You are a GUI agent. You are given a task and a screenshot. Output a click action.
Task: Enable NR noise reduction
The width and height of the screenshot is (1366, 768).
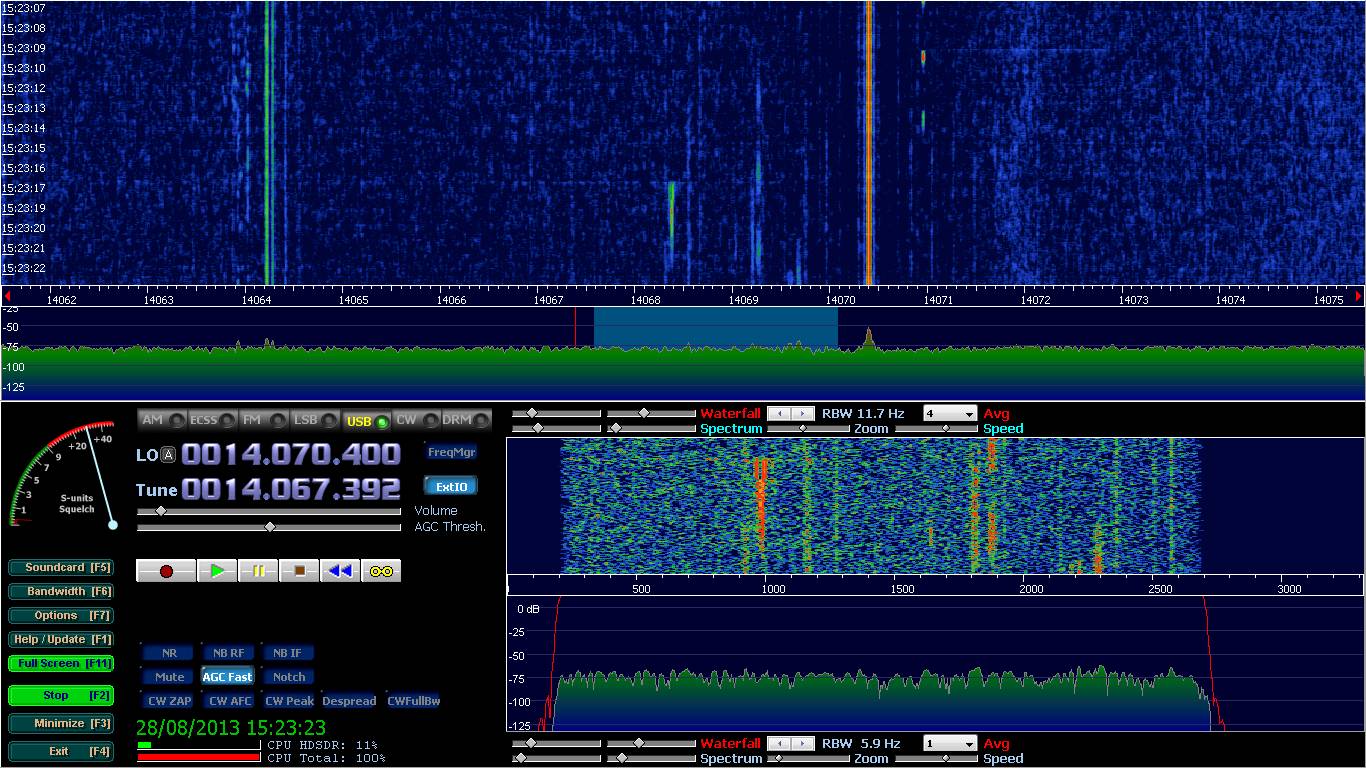pyautogui.click(x=167, y=652)
